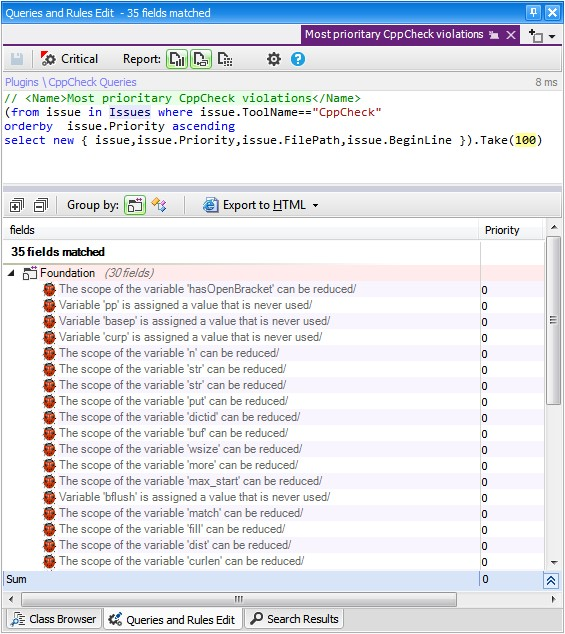565x634 pixels.
Task: Select scope of variable 'buf' issue
Action: (x=273, y=433)
